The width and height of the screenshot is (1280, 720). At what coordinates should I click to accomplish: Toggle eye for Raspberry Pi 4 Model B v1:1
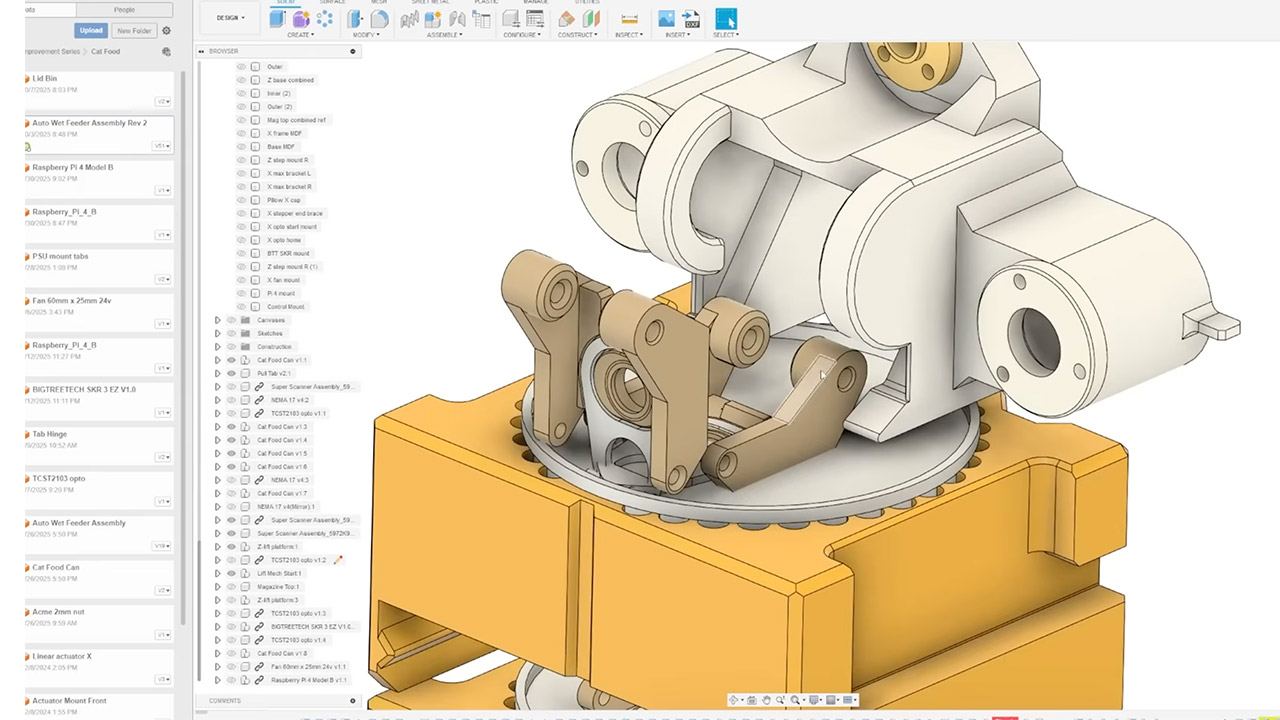click(231, 680)
